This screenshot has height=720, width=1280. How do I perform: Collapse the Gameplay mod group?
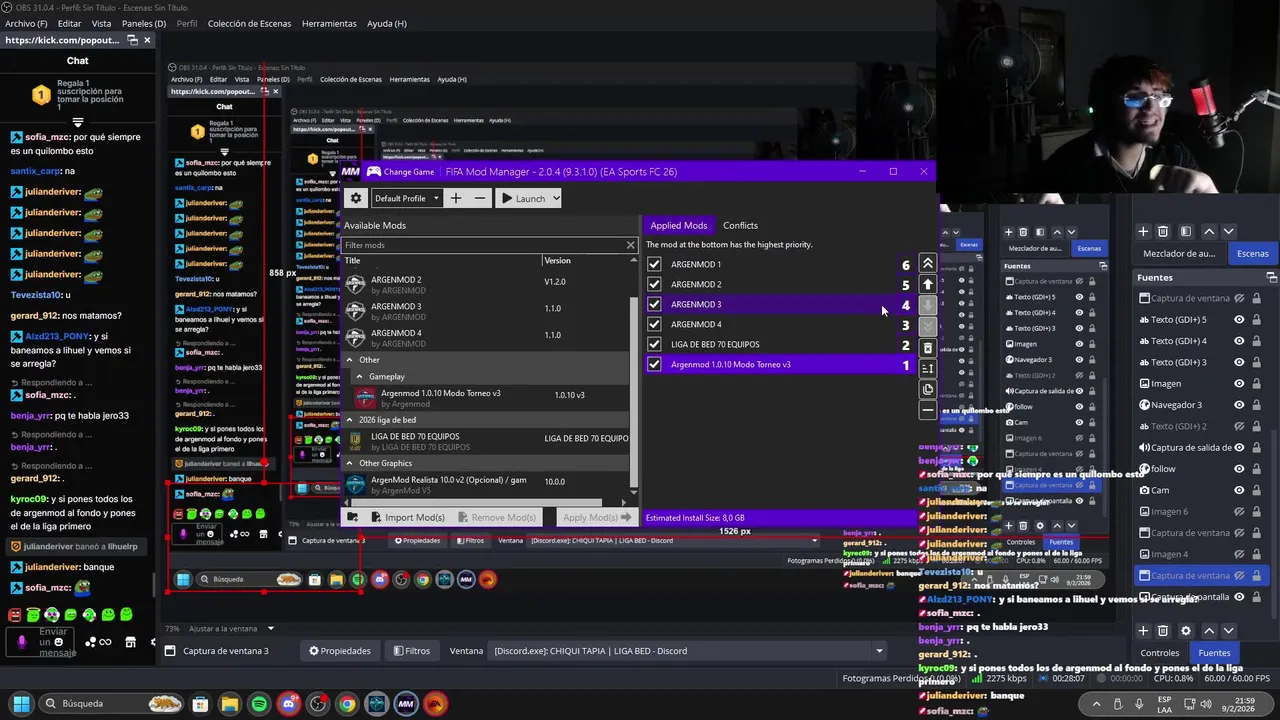[359, 377]
